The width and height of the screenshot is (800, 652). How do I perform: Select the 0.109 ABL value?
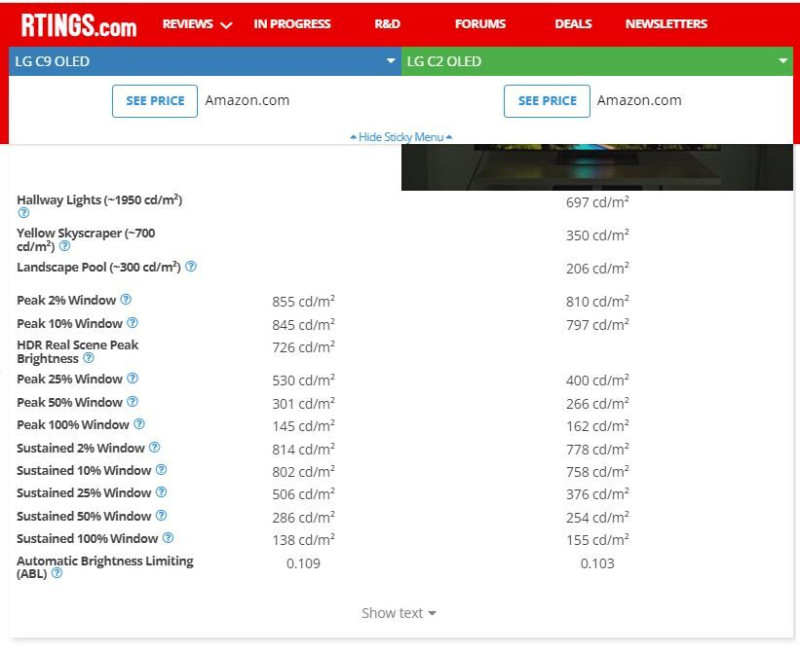click(304, 563)
